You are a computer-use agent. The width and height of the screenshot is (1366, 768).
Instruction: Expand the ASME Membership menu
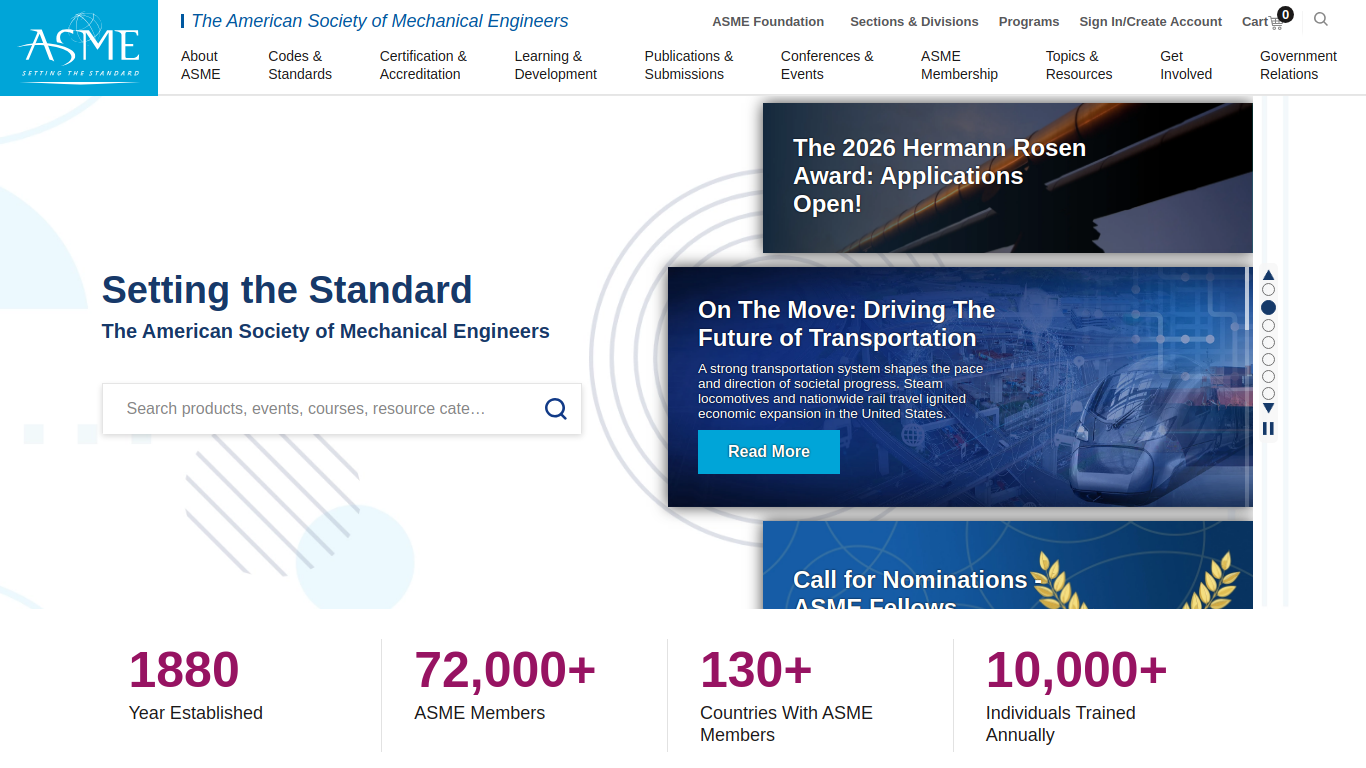coord(959,65)
